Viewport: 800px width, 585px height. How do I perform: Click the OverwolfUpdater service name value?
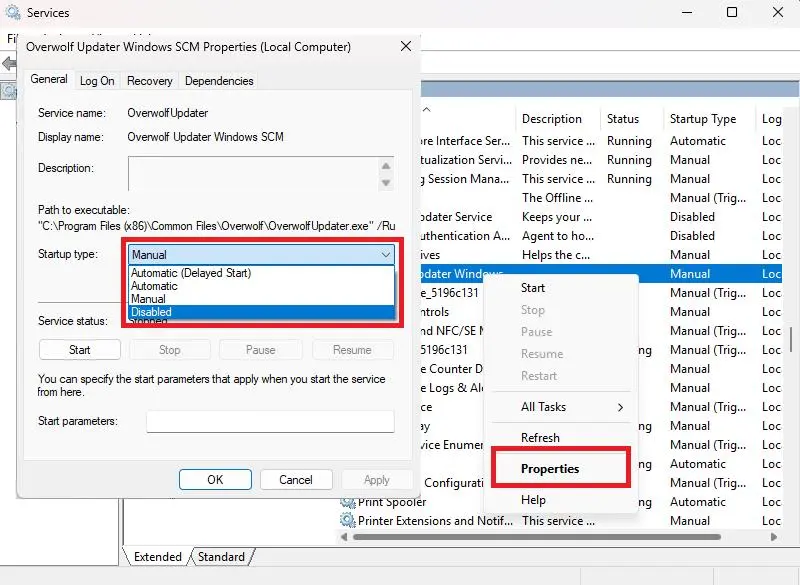[x=167, y=113]
